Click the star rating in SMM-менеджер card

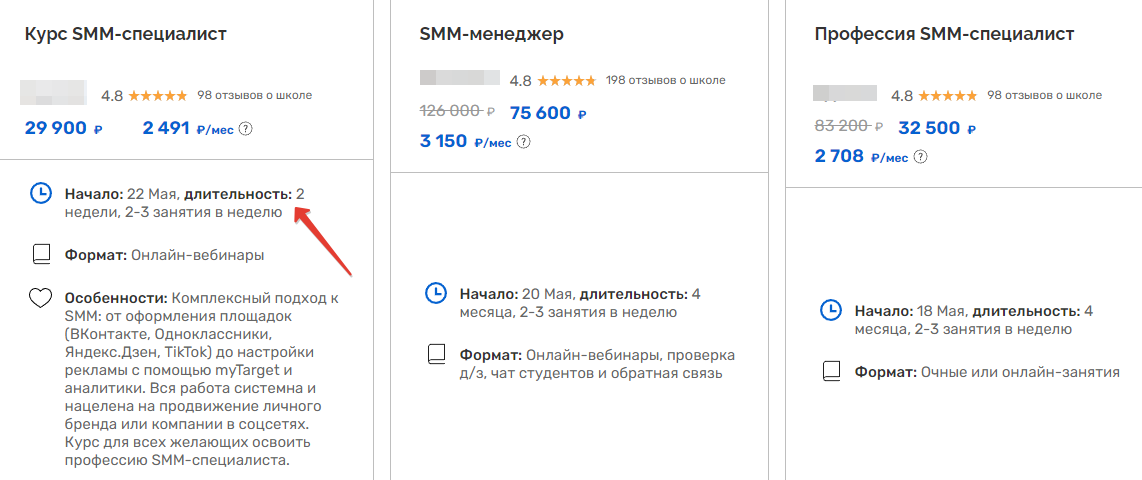point(568,80)
